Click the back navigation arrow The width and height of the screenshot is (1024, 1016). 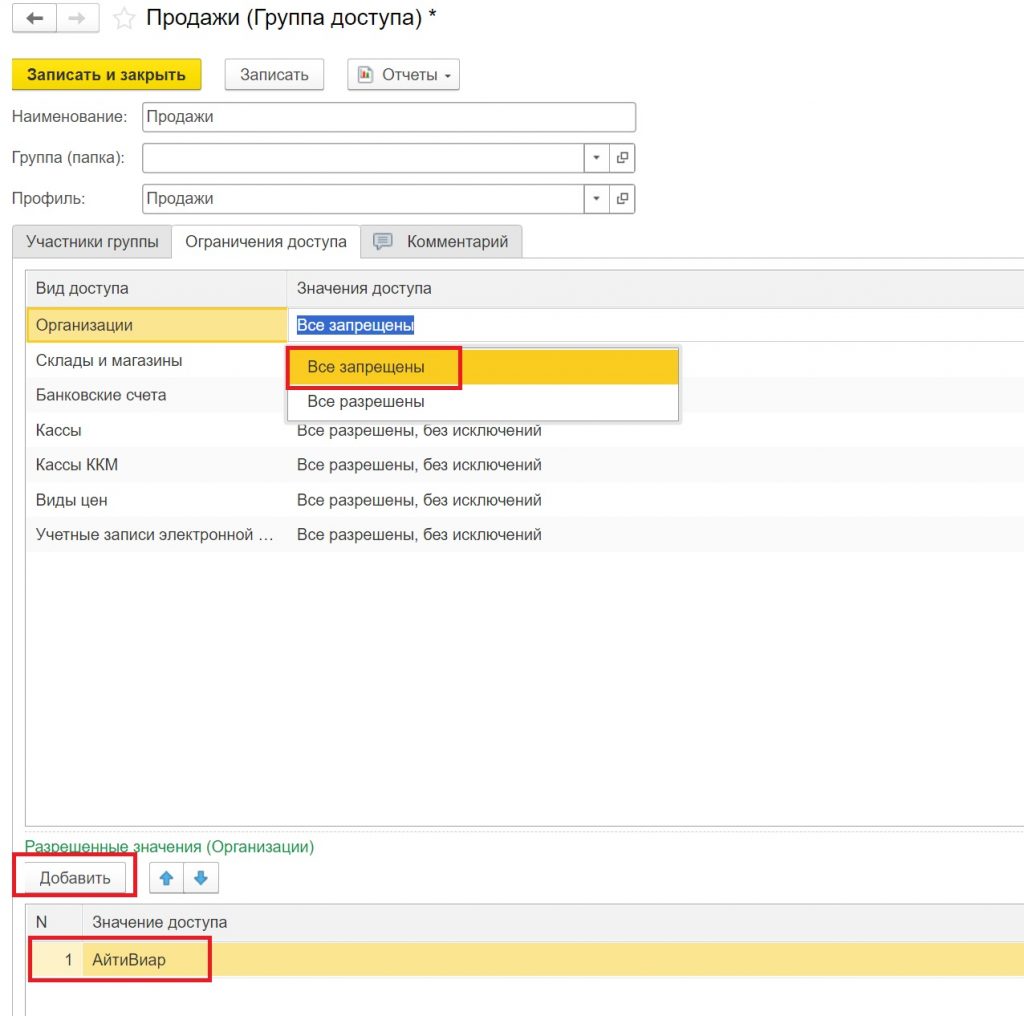[35, 18]
